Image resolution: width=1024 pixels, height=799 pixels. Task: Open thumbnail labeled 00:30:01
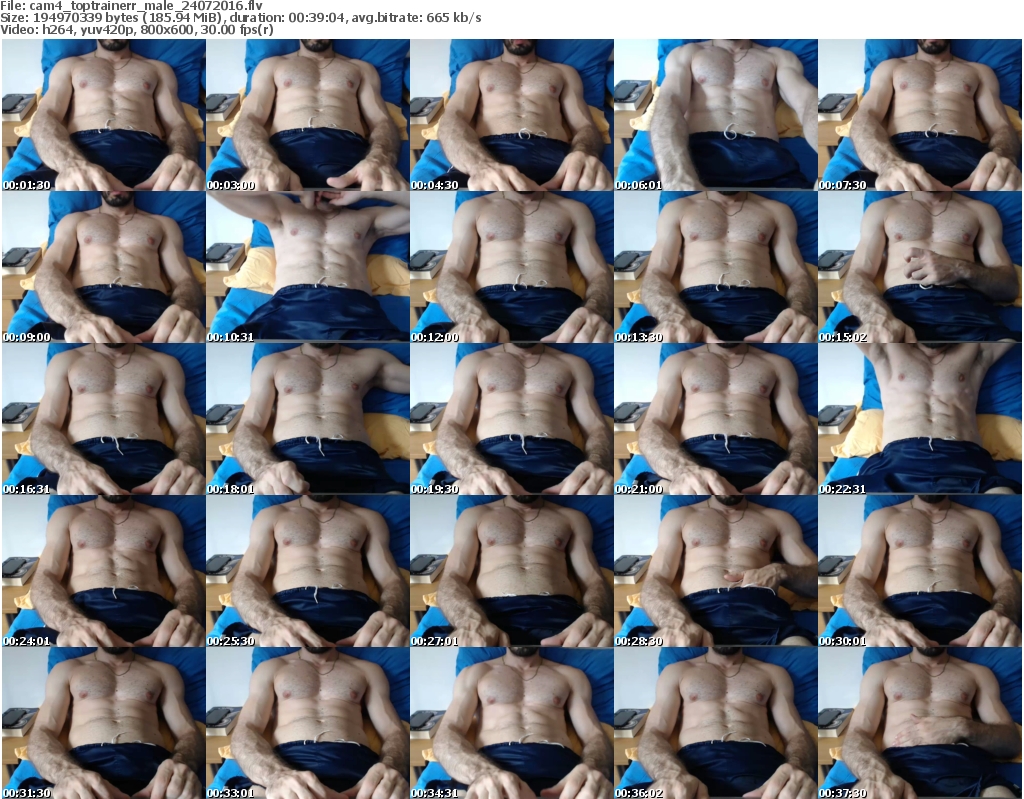(x=920, y=572)
